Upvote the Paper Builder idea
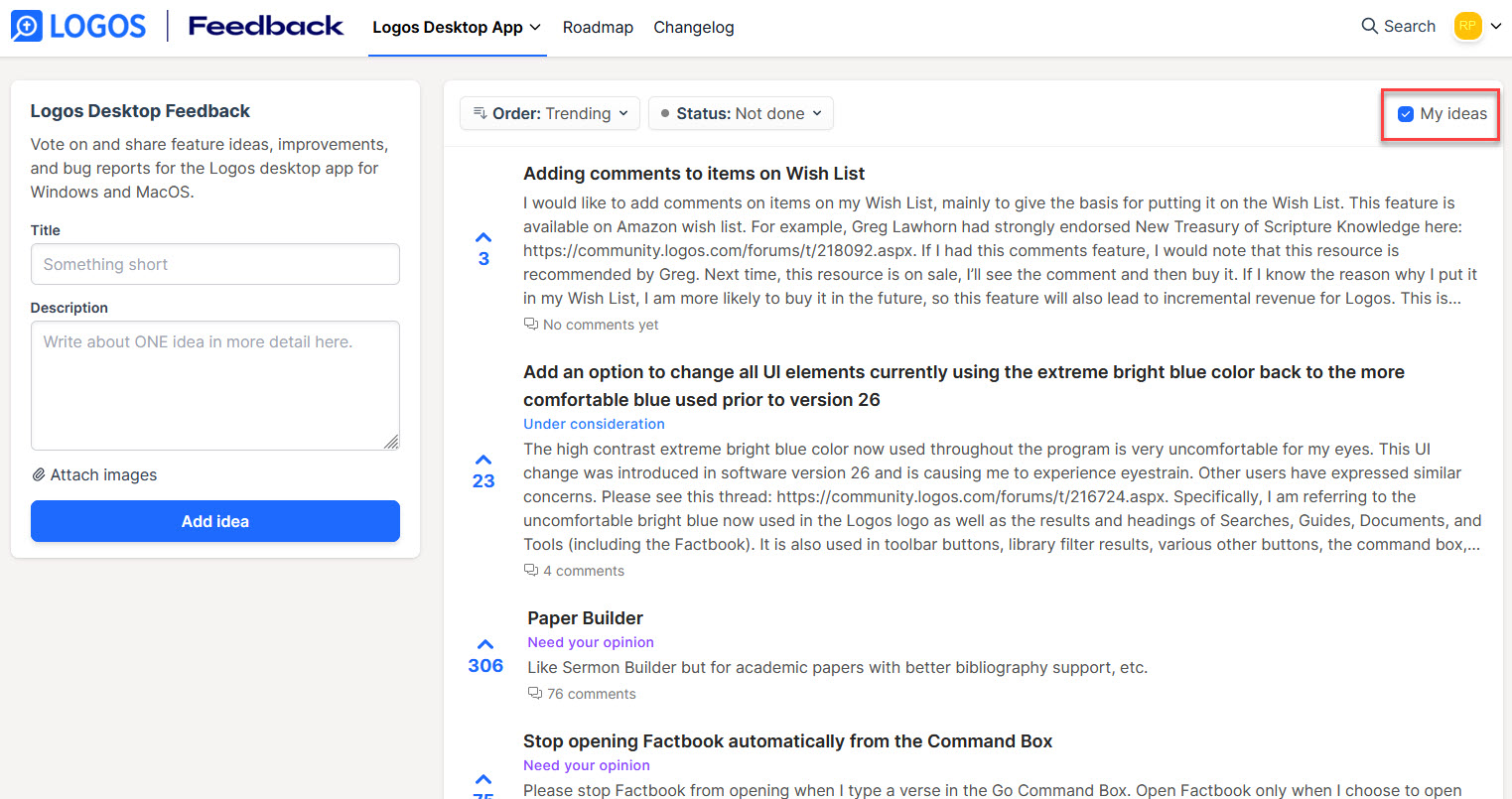The height and width of the screenshot is (799, 1512). (x=485, y=645)
